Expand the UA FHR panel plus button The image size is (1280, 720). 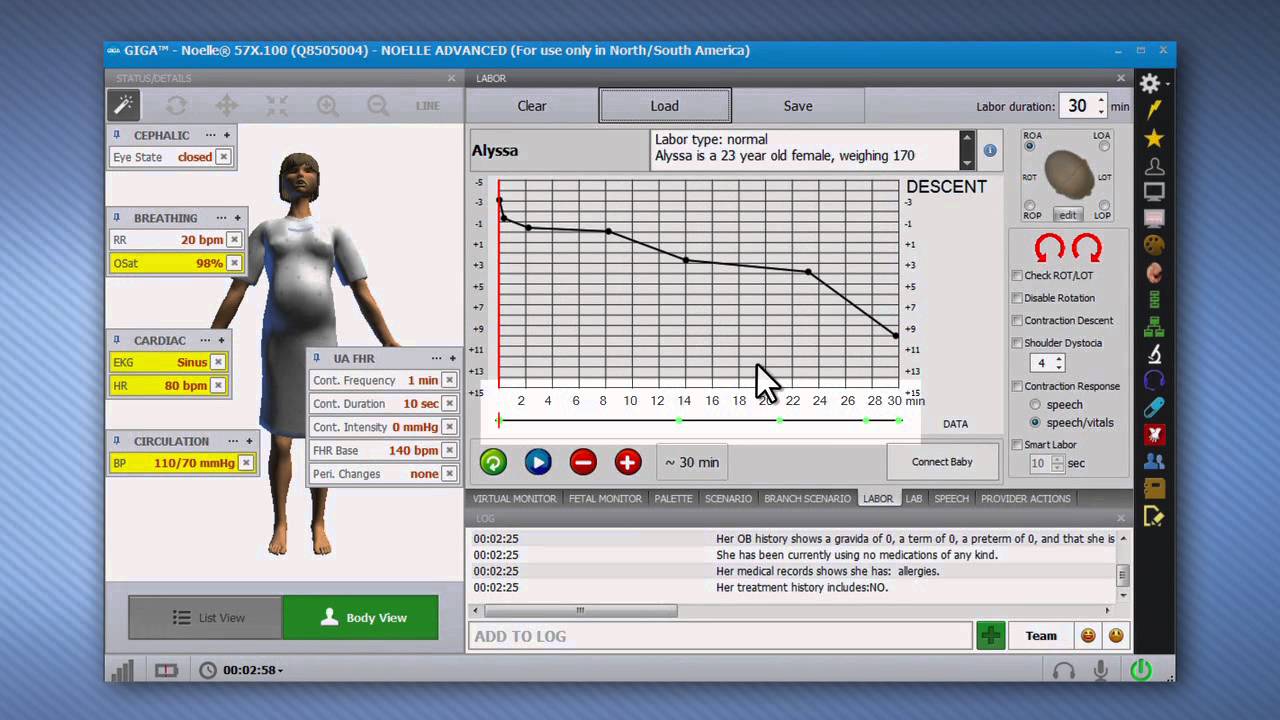click(x=452, y=358)
